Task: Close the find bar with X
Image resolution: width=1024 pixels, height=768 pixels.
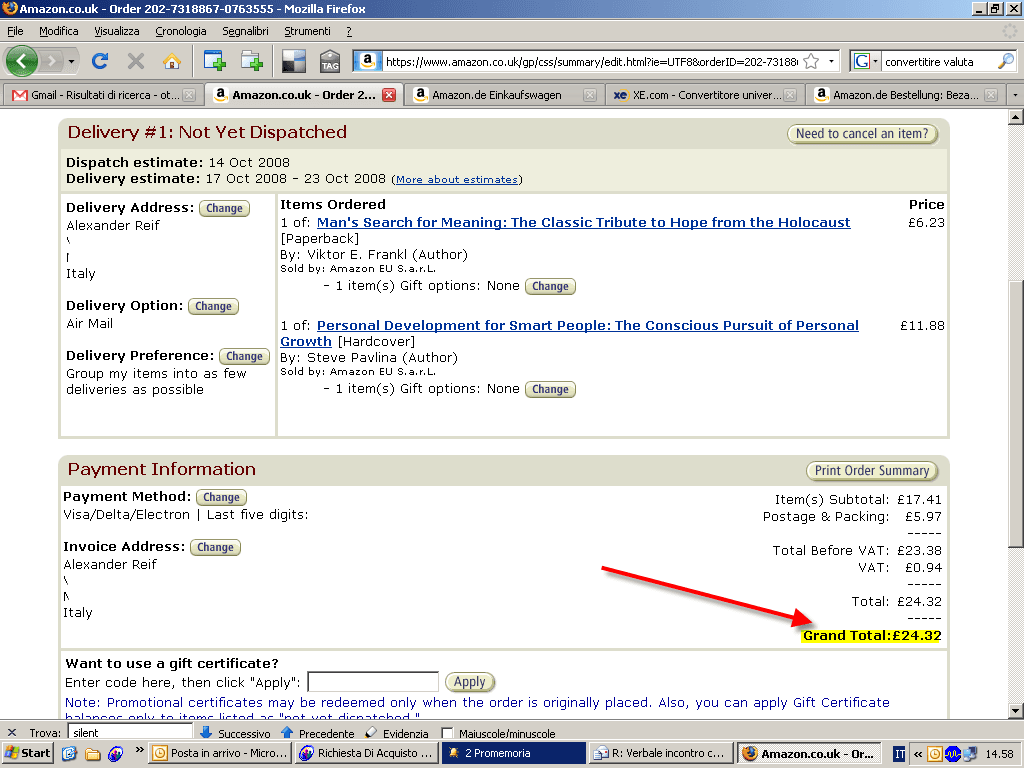Action: (x=12, y=733)
